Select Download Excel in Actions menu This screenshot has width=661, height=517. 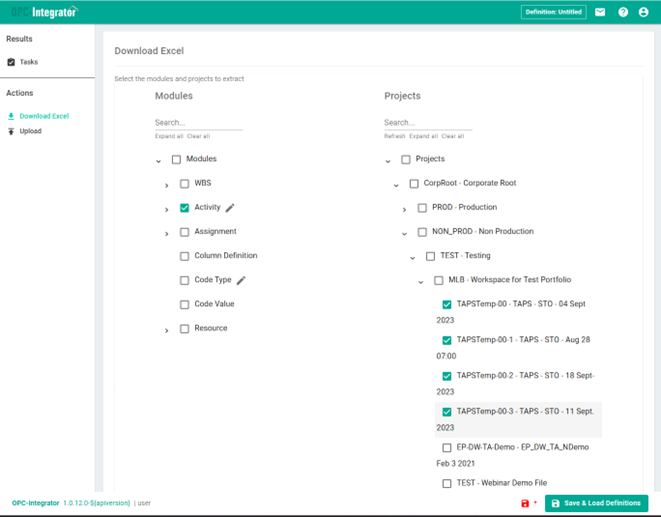[44, 116]
